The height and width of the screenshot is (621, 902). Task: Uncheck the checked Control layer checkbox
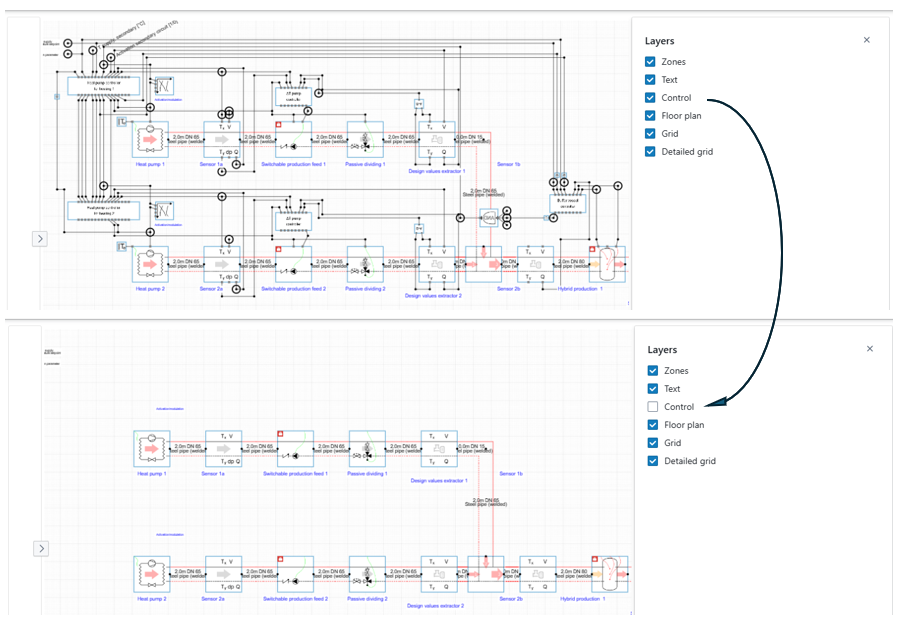click(651, 98)
